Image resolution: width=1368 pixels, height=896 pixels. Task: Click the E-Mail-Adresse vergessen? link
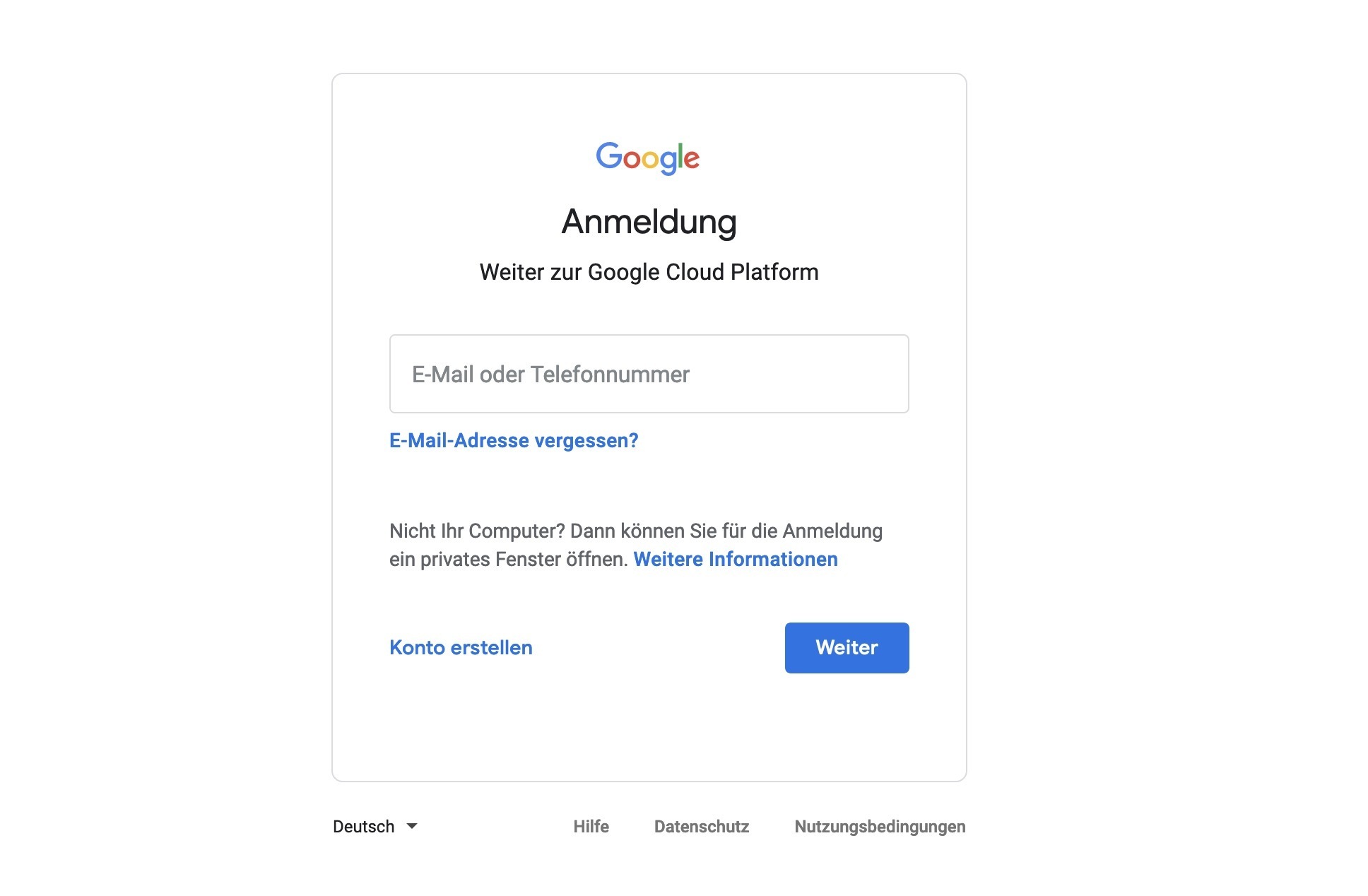(514, 440)
